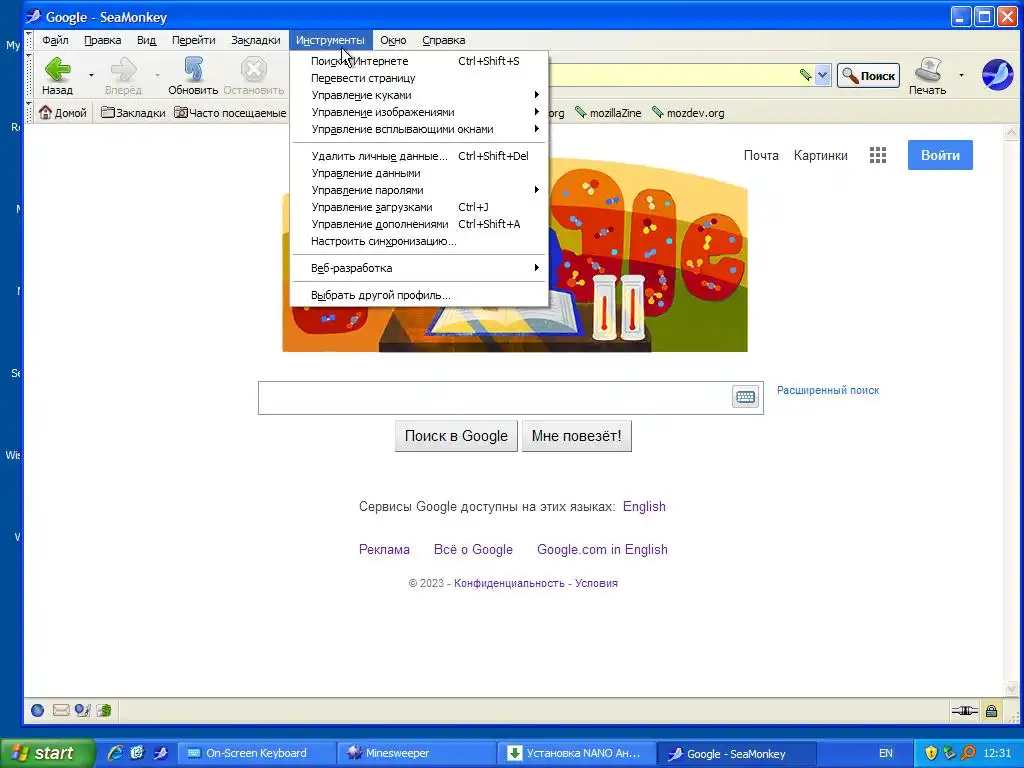Open the Print button dropdown arrow
This screenshot has height=768, width=1024.
[961, 75]
